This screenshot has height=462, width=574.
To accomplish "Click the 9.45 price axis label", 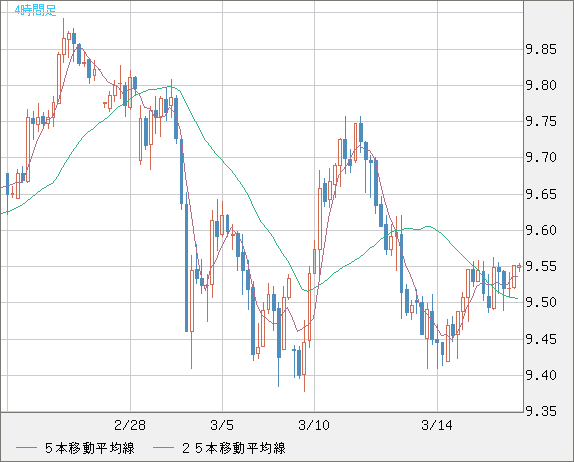I will pyautogui.click(x=541, y=339).
